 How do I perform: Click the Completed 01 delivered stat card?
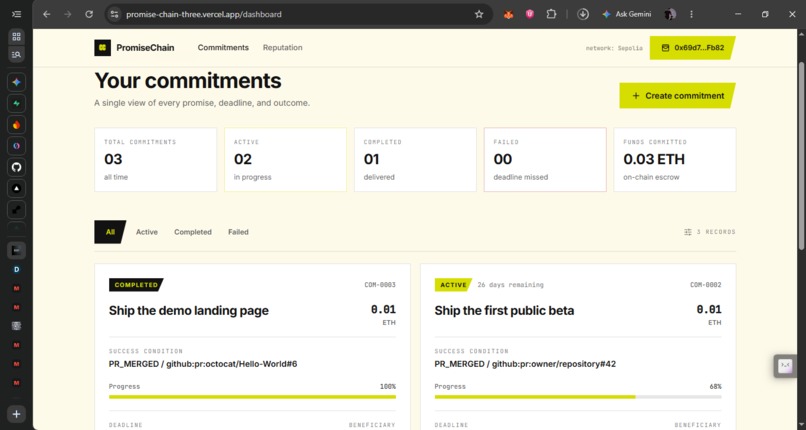[415, 160]
